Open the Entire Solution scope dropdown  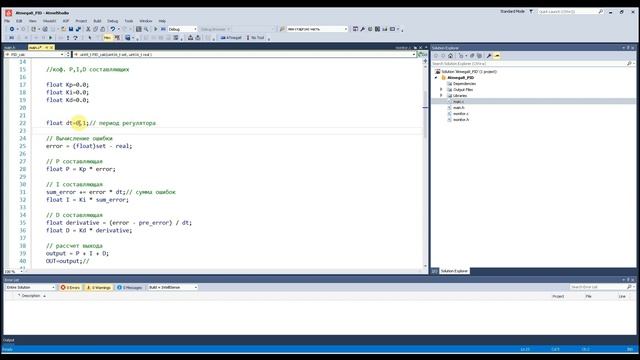click(30, 287)
